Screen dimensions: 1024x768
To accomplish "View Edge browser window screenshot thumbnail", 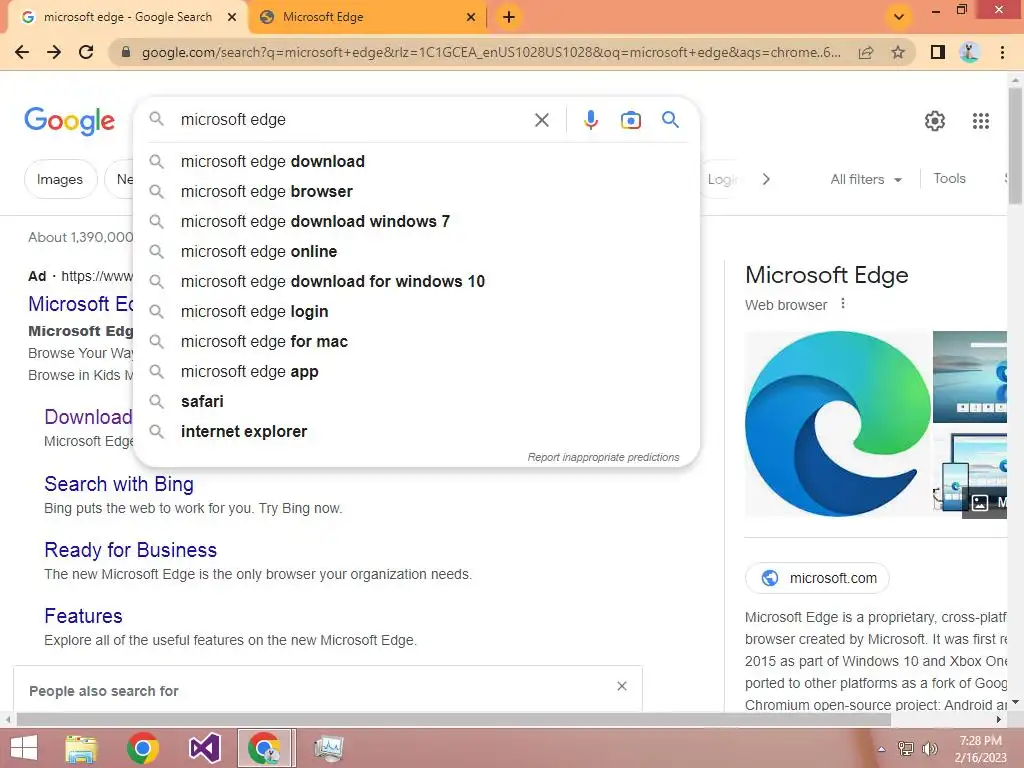I will tap(970, 377).
